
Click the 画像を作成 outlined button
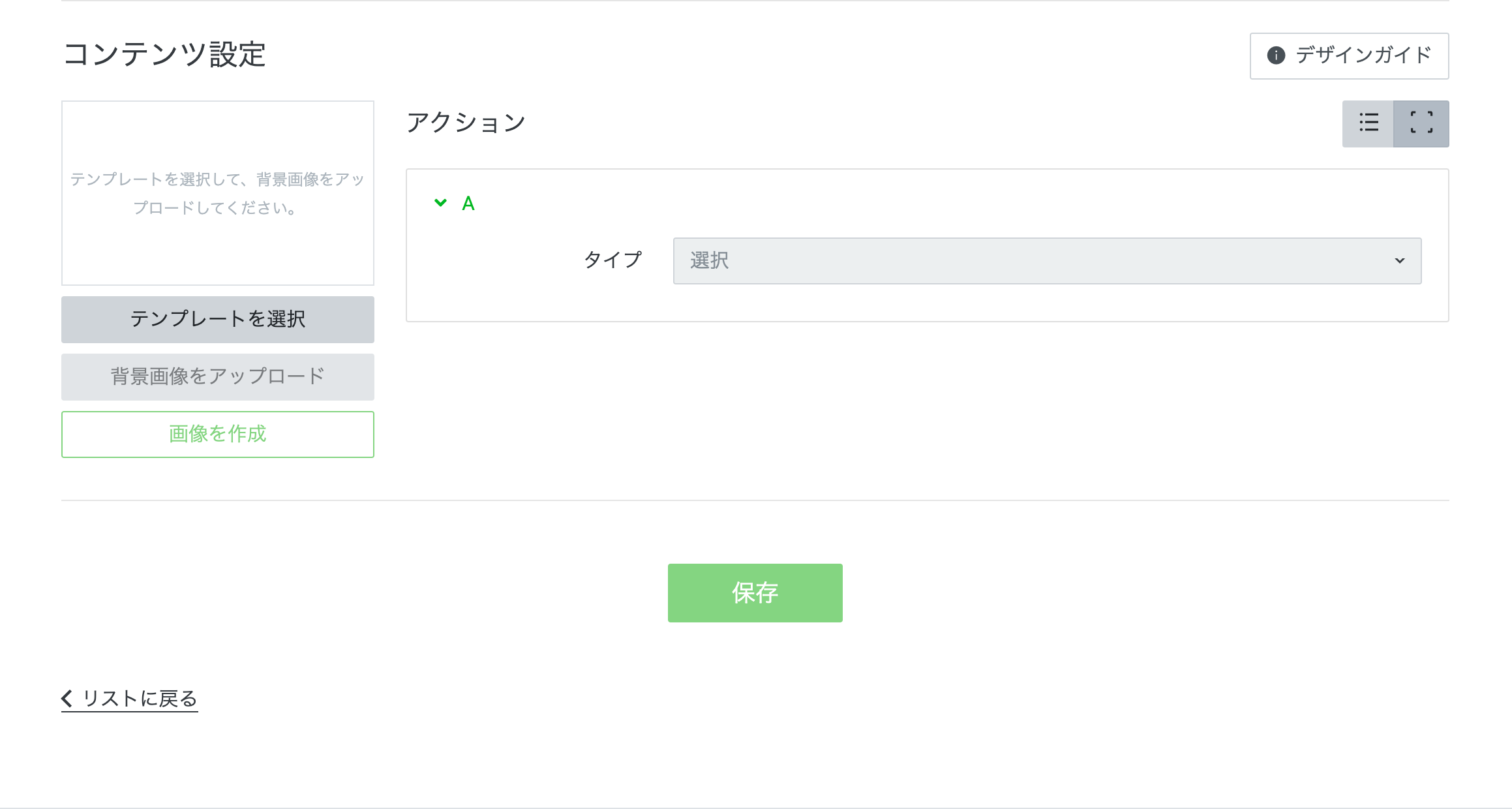[x=217, y=434]
